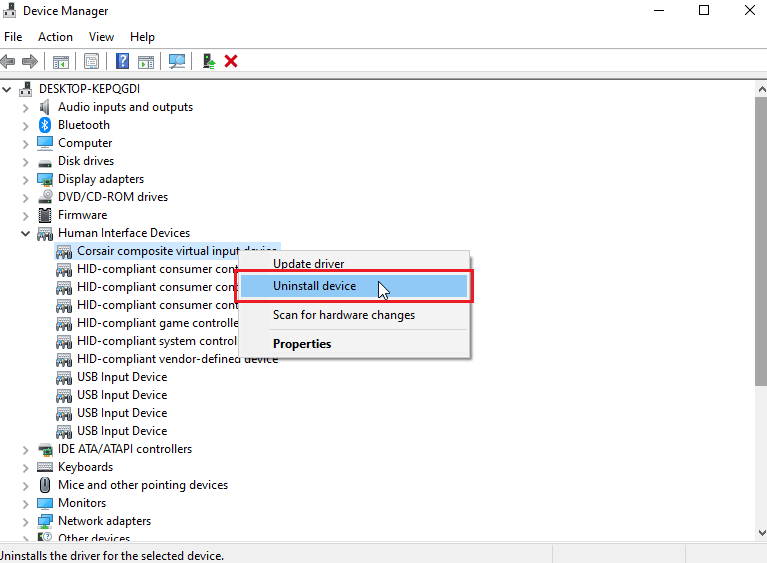Viewport: 767px width, 563px height.
Task: Click the Monitors category icon
Action: click(45, 503)
